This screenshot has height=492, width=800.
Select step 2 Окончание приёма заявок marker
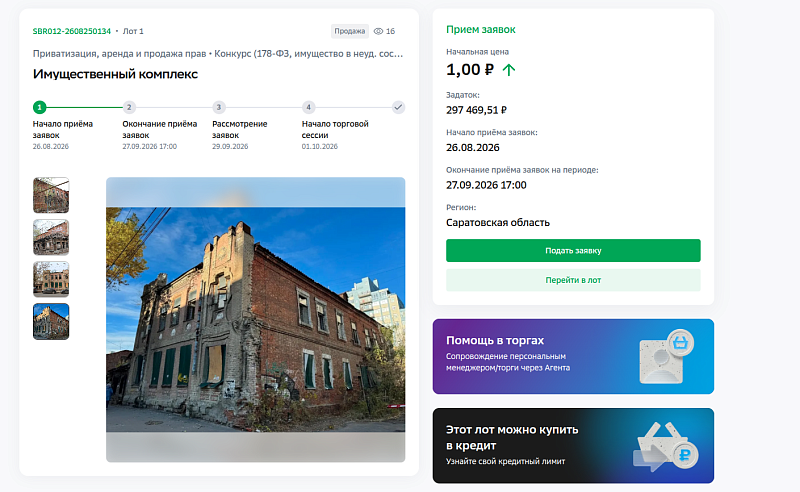click(x=129, y=107)
